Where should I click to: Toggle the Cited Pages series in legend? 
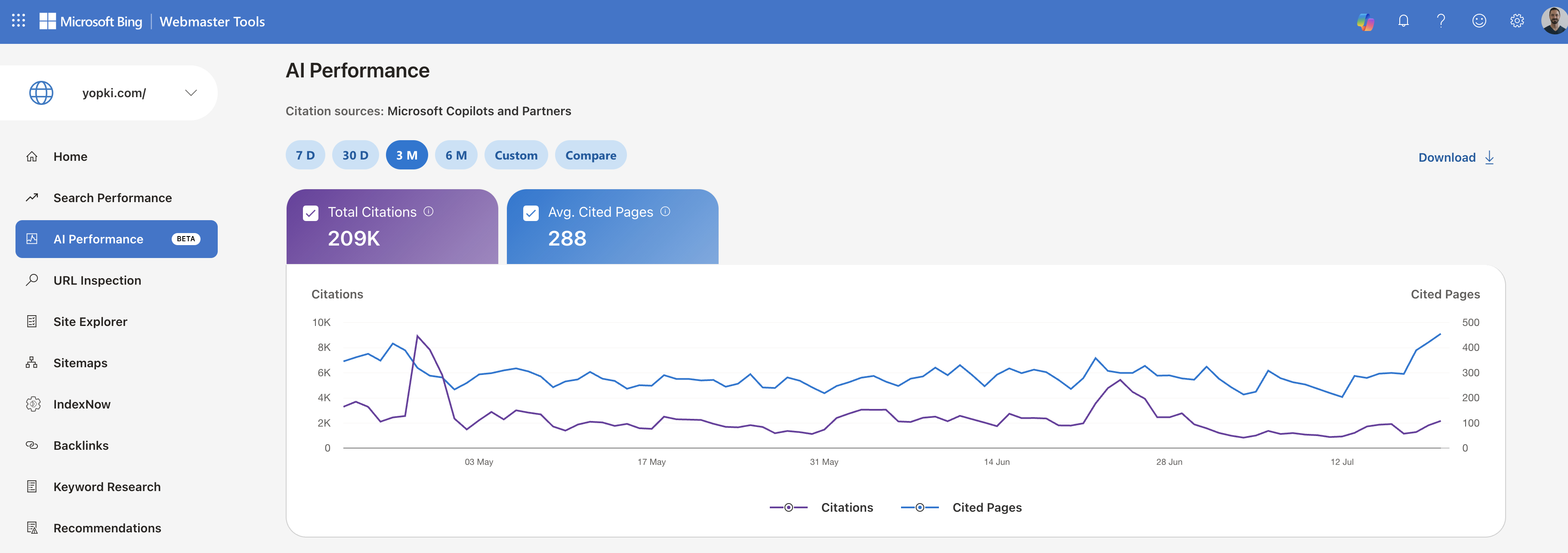[962, 507]
